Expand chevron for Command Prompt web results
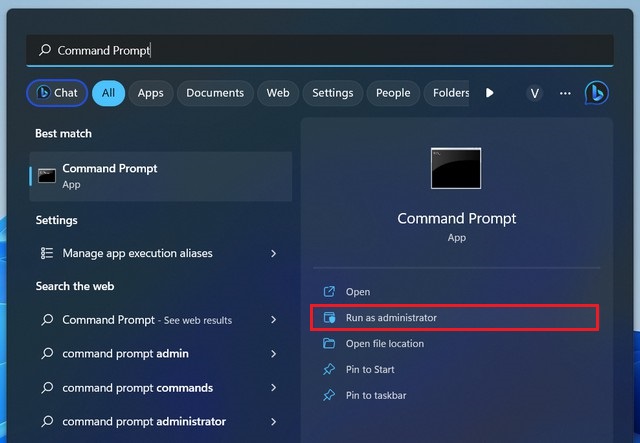 (x=273, y=320)
